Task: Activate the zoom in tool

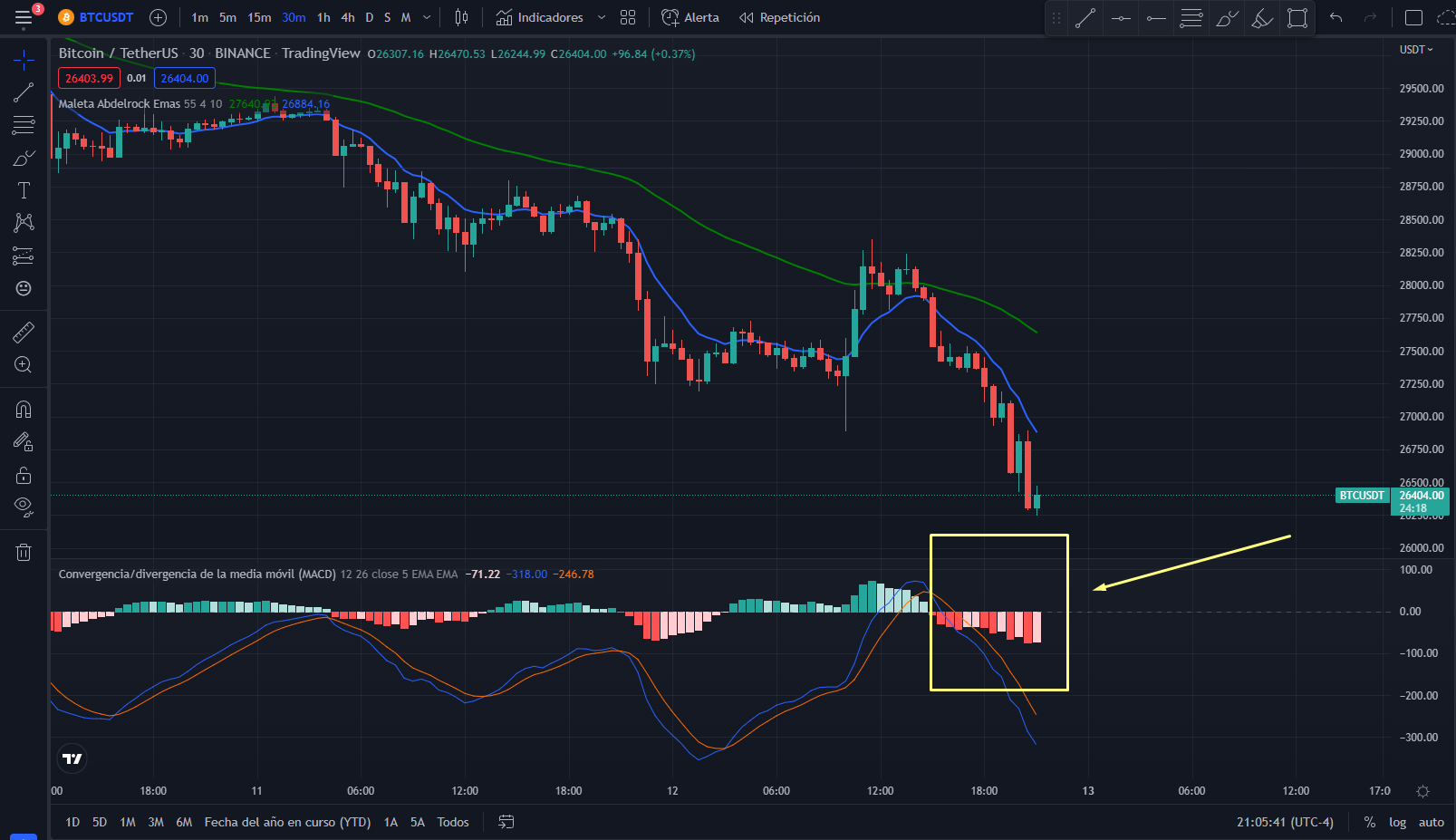Action: coord(24,365)
